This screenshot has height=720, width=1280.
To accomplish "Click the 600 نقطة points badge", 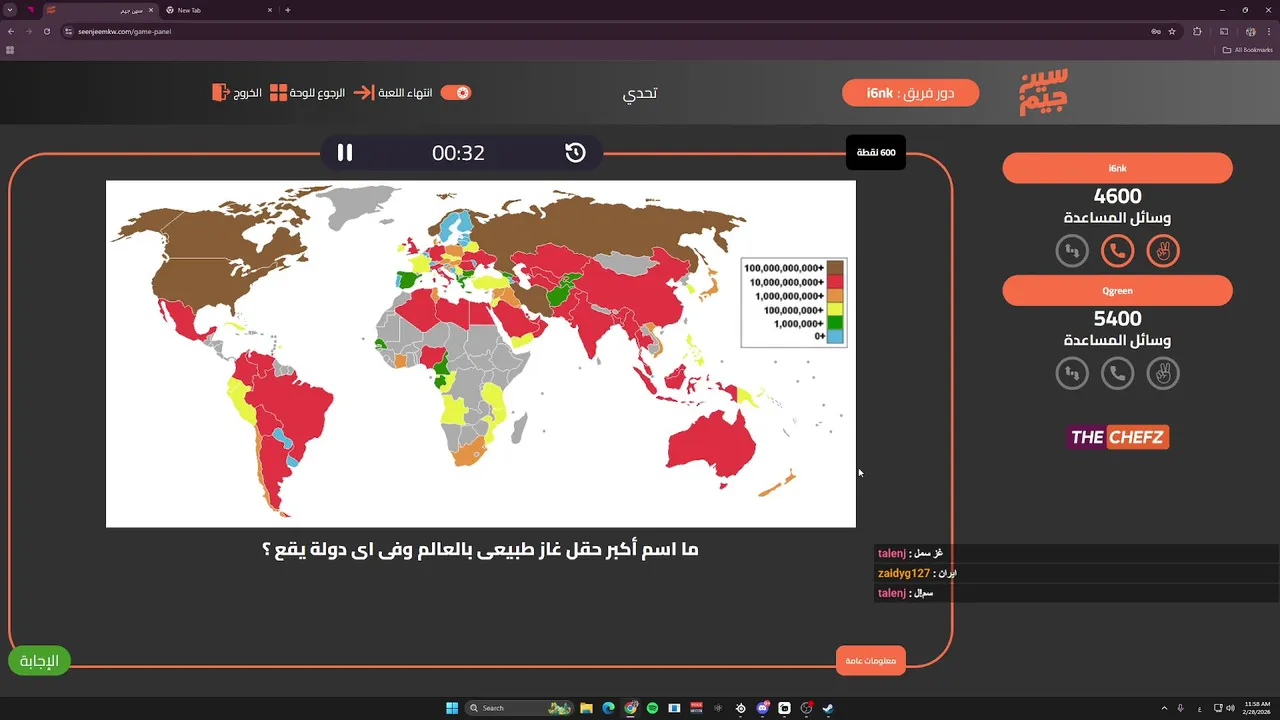I will (876, 152).
